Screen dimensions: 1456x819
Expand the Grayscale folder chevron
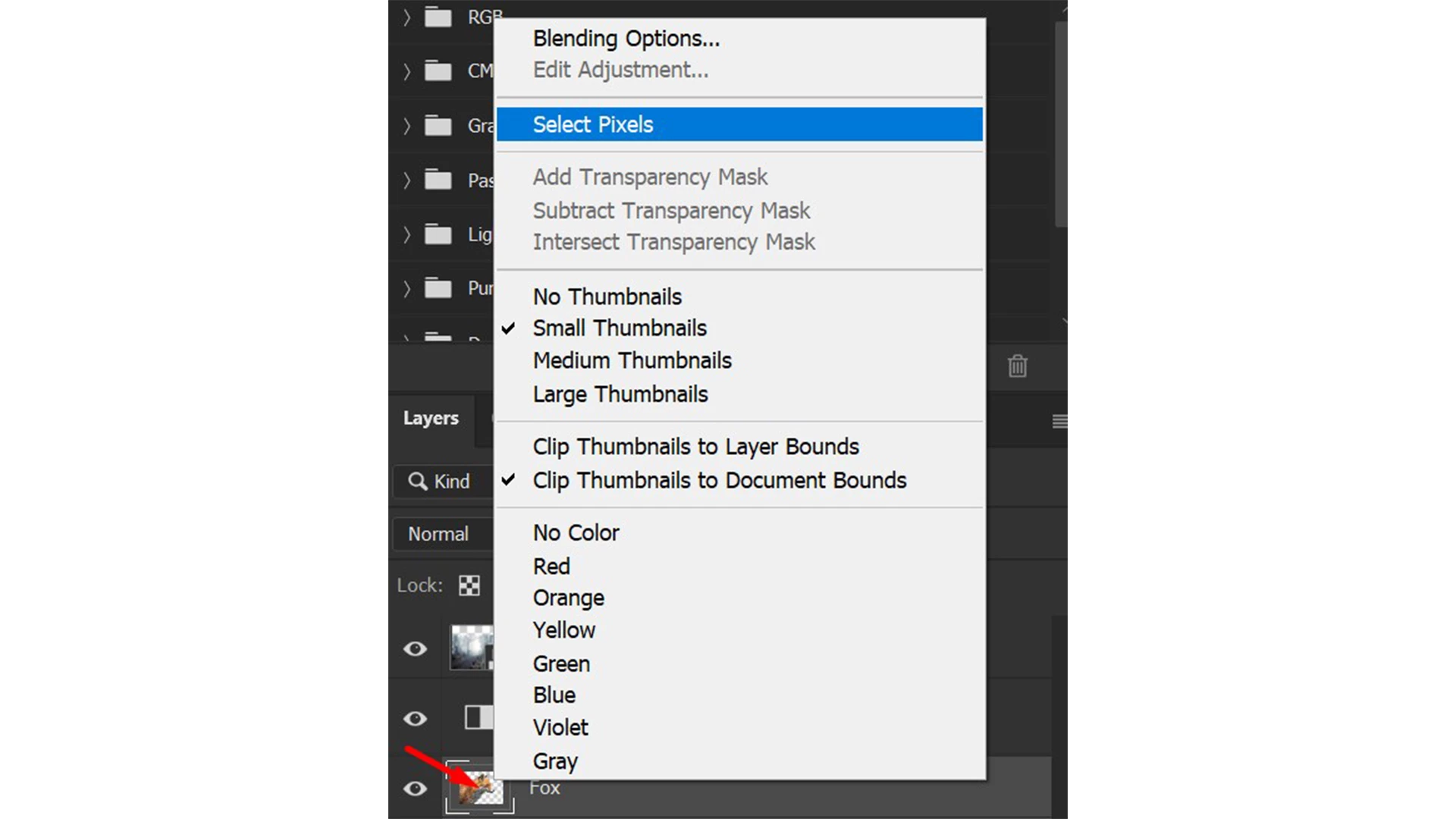[406, 126]
